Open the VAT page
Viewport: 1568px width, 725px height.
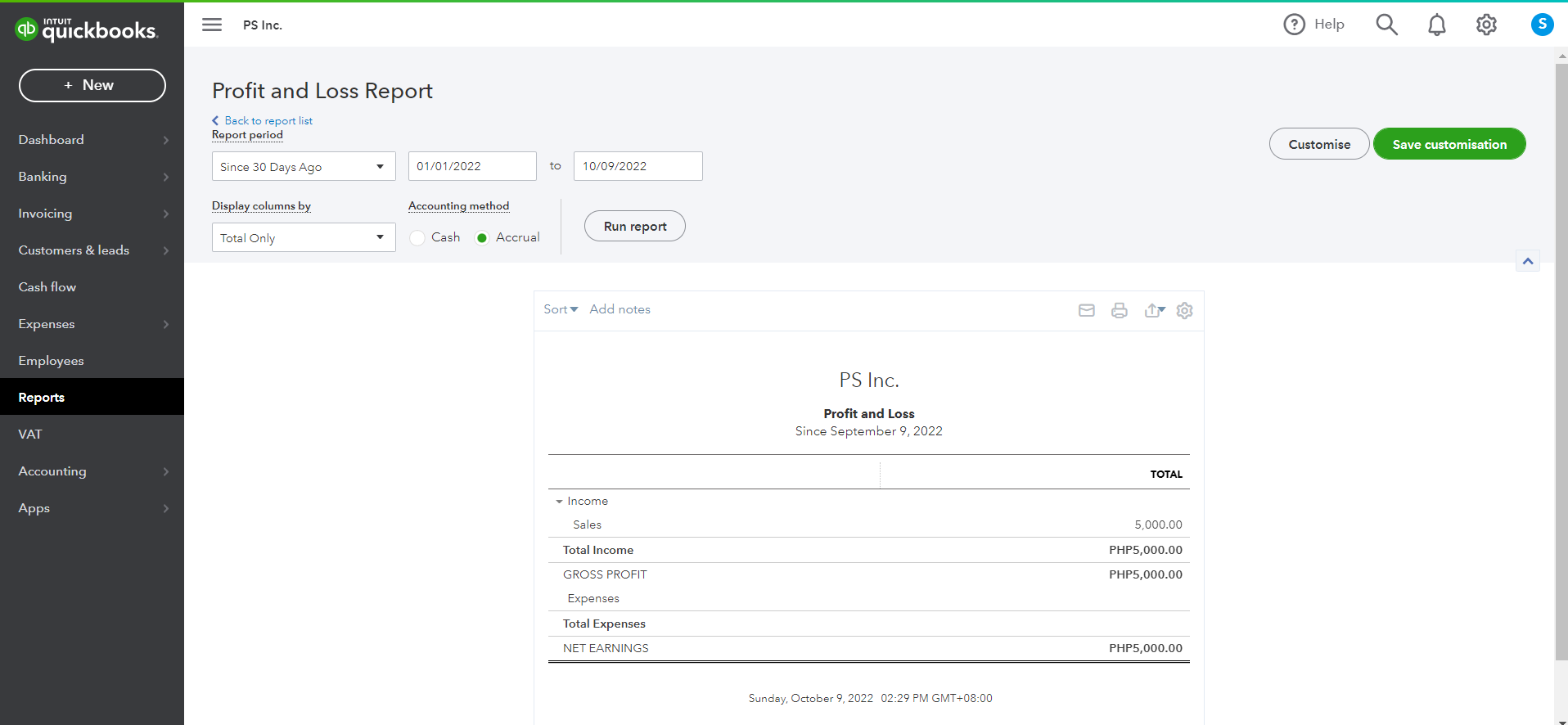coord(92,435)
